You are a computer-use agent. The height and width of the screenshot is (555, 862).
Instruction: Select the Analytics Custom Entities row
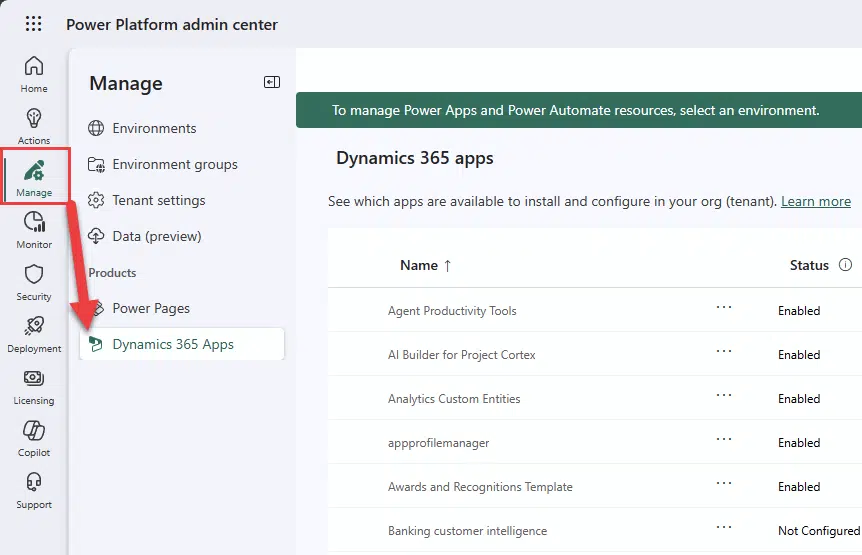595,398
